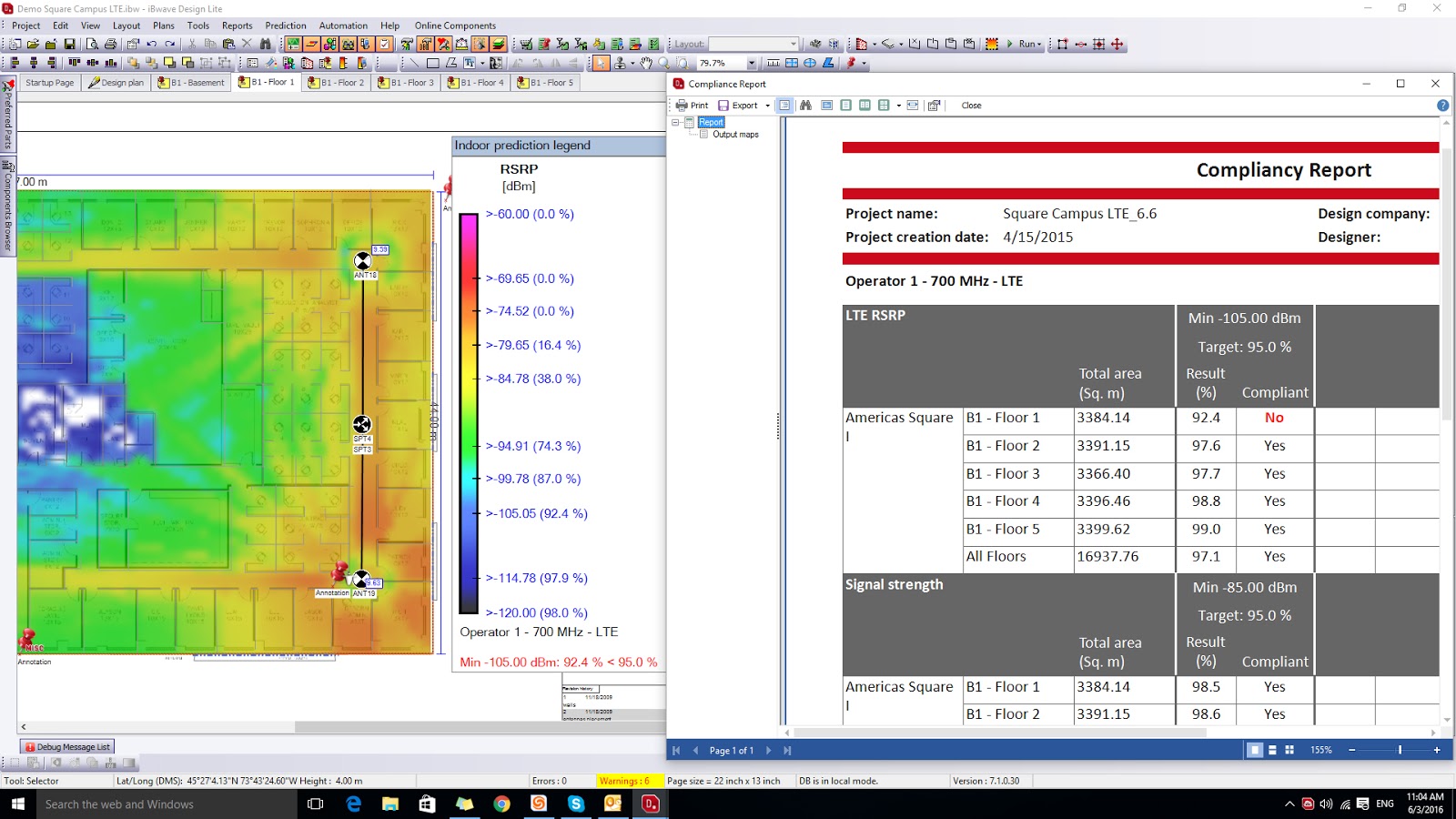
Task: Open the Layout combo box
Action: pyautogui.click(x=753, y=44)
